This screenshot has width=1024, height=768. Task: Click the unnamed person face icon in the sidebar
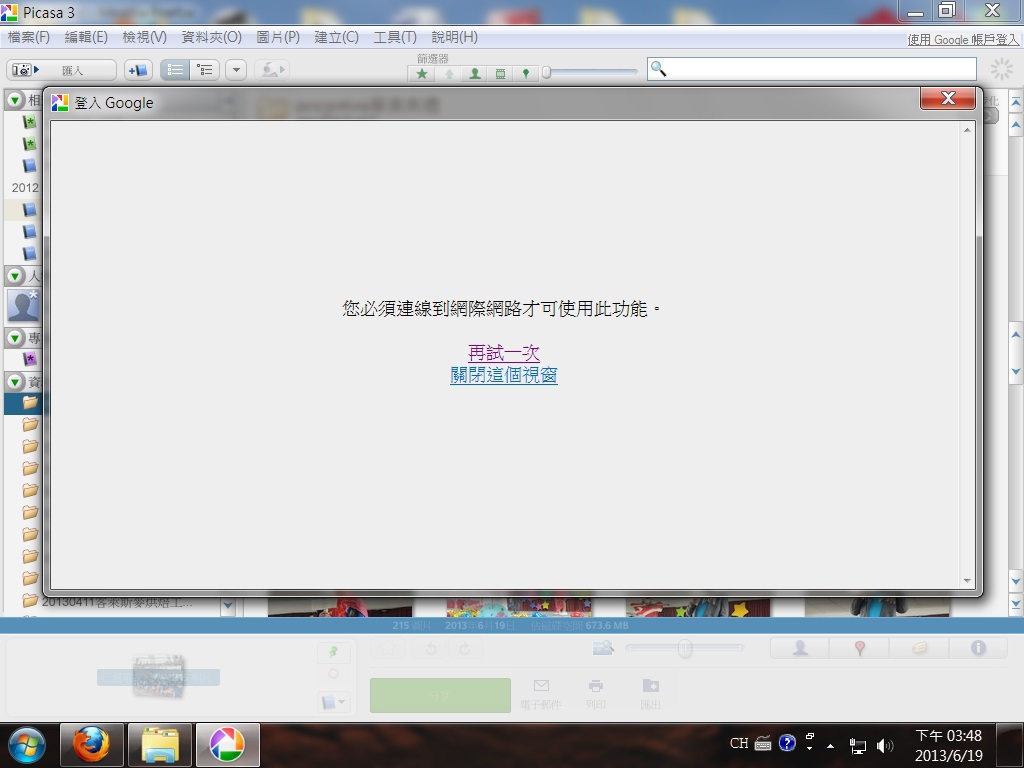(23, 306)
